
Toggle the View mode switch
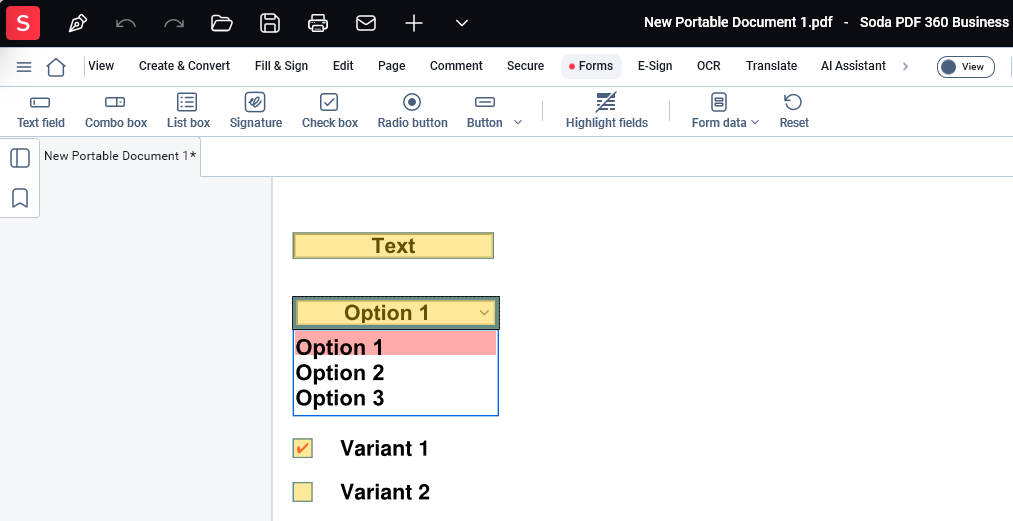point(966,67)
